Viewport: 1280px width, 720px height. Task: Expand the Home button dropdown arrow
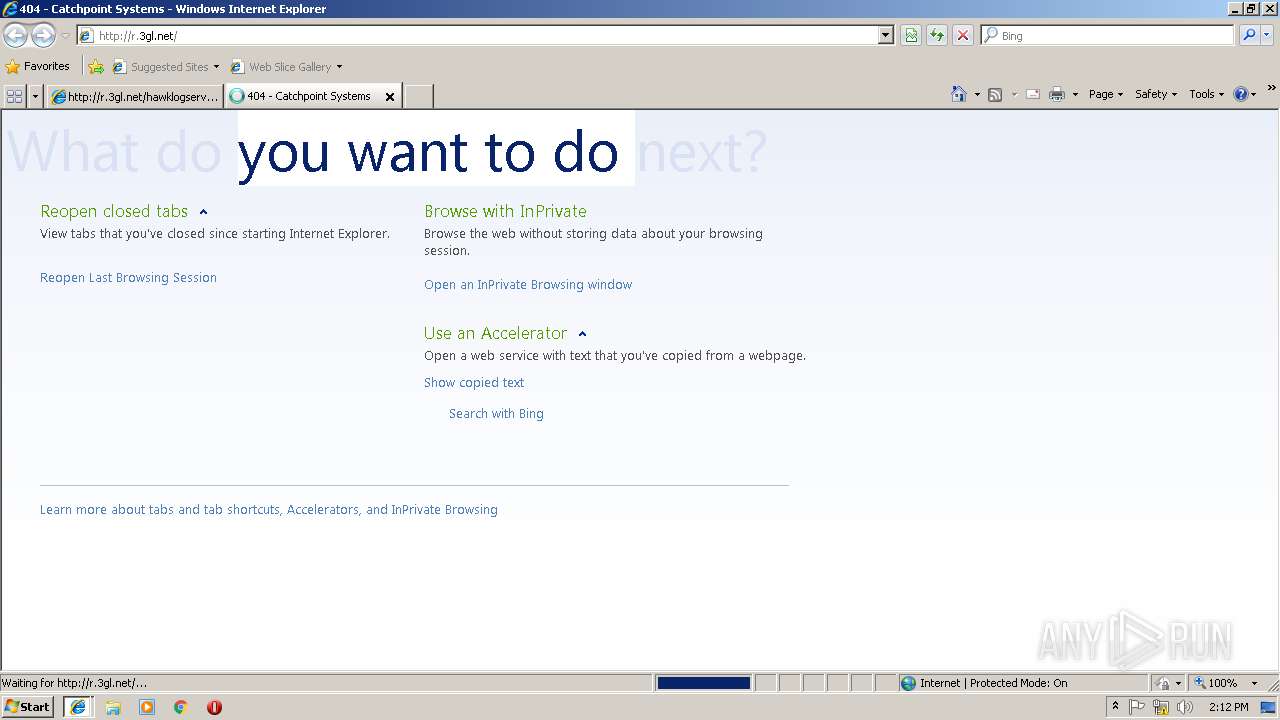(977, 95)
